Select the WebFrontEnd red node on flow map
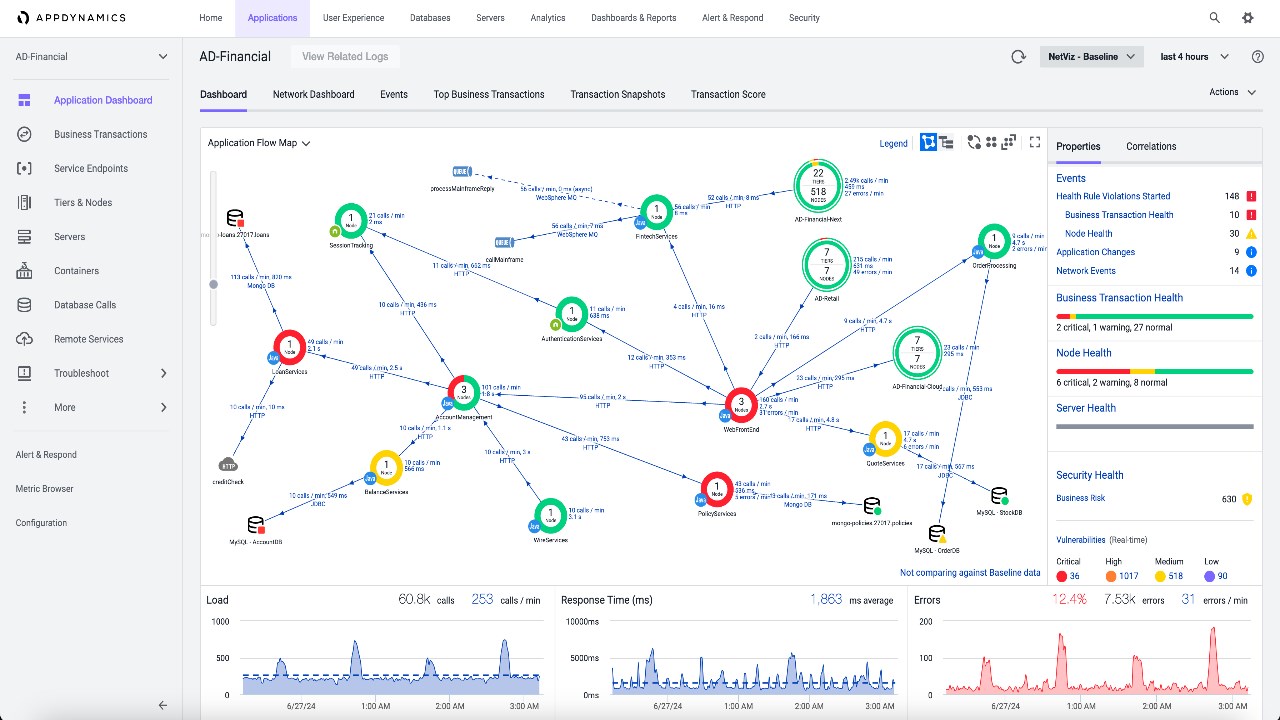The image size is (1280, 720). [741, 405]
